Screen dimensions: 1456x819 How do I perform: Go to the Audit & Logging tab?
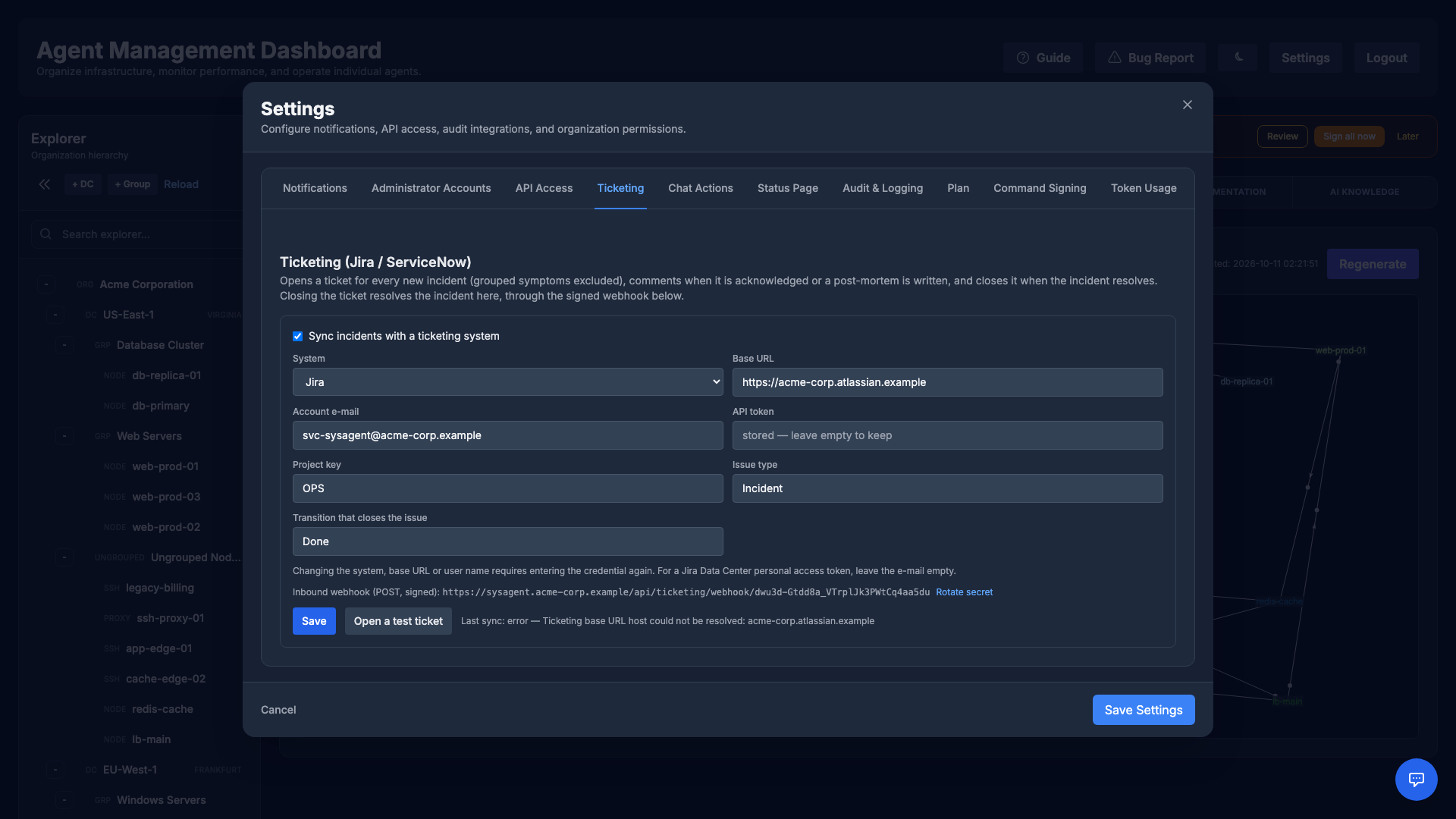883,188
